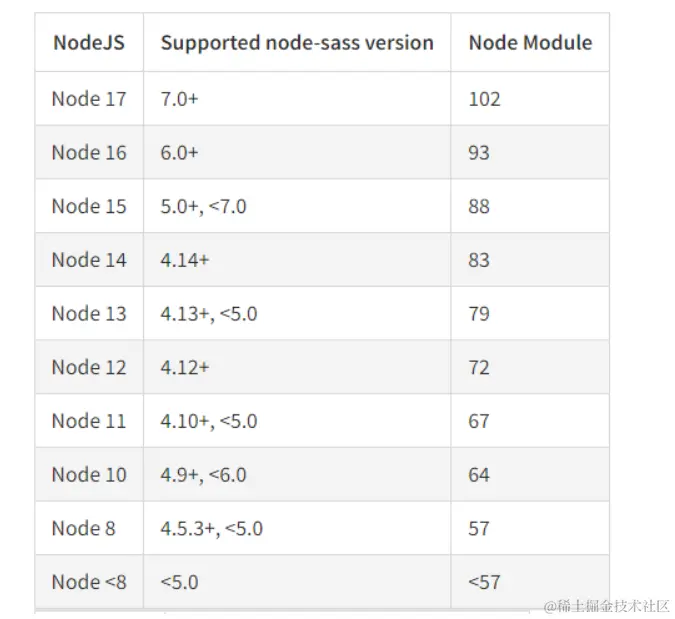The height and width of the screenshot is (619, 675).
Task: Click module value 93
Action: 479,153
